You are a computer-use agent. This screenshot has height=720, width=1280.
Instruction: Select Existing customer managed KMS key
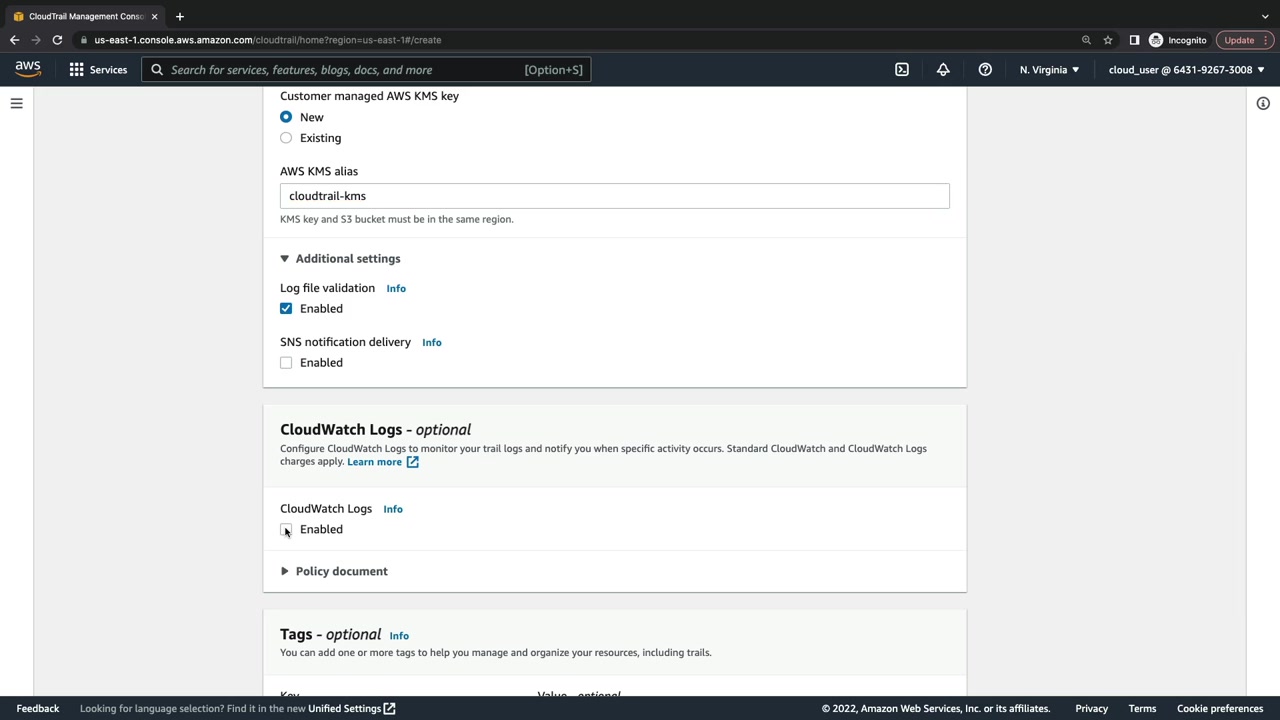click(x=286, y=138)
